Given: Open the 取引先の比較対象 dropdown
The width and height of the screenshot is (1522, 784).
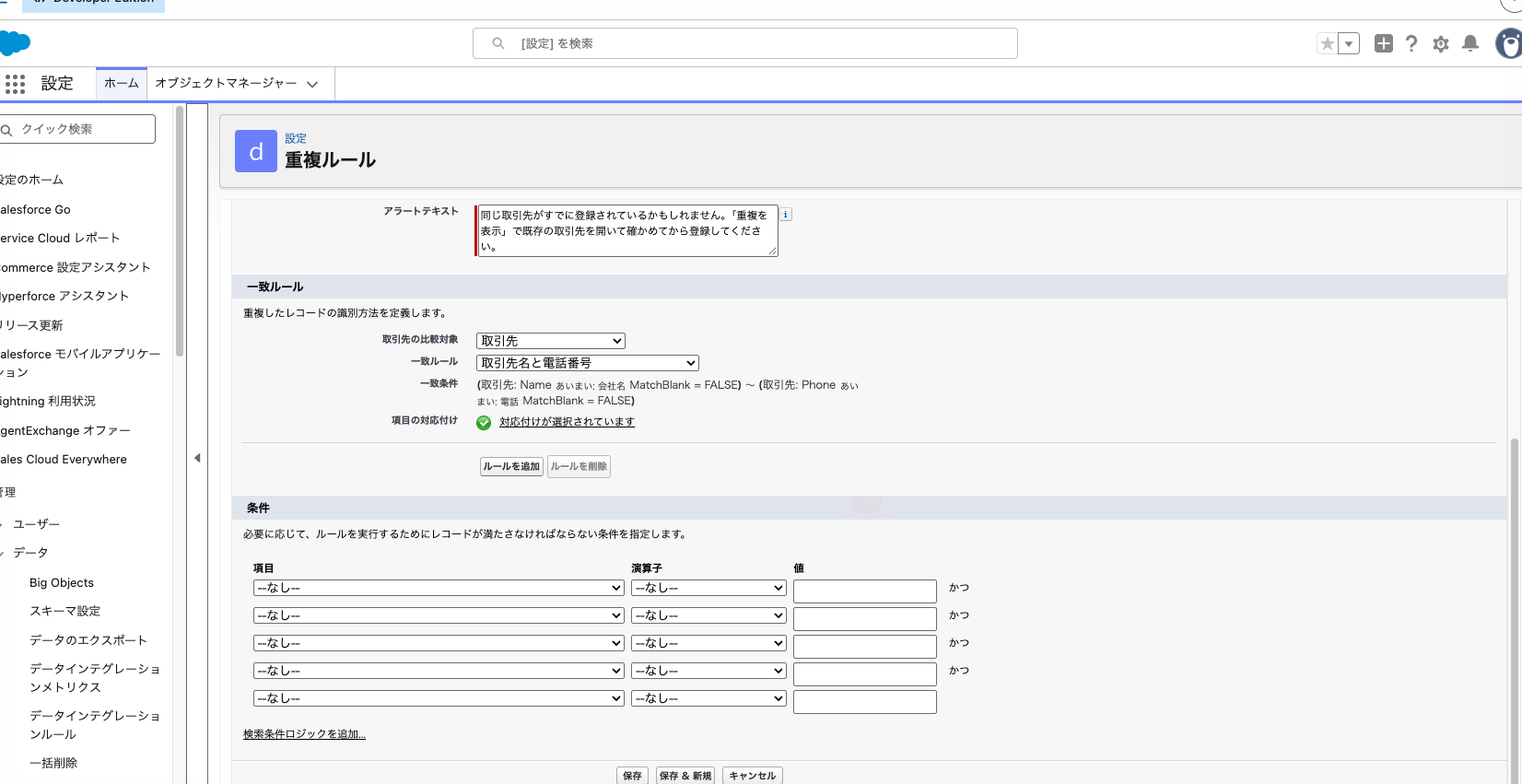Looking at the screenshot, I should tap(551, 341).
